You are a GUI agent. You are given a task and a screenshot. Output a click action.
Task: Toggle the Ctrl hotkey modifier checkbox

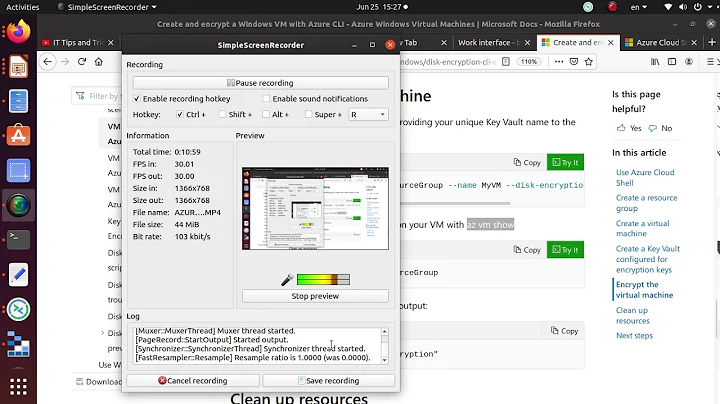(x=180, y=114)
